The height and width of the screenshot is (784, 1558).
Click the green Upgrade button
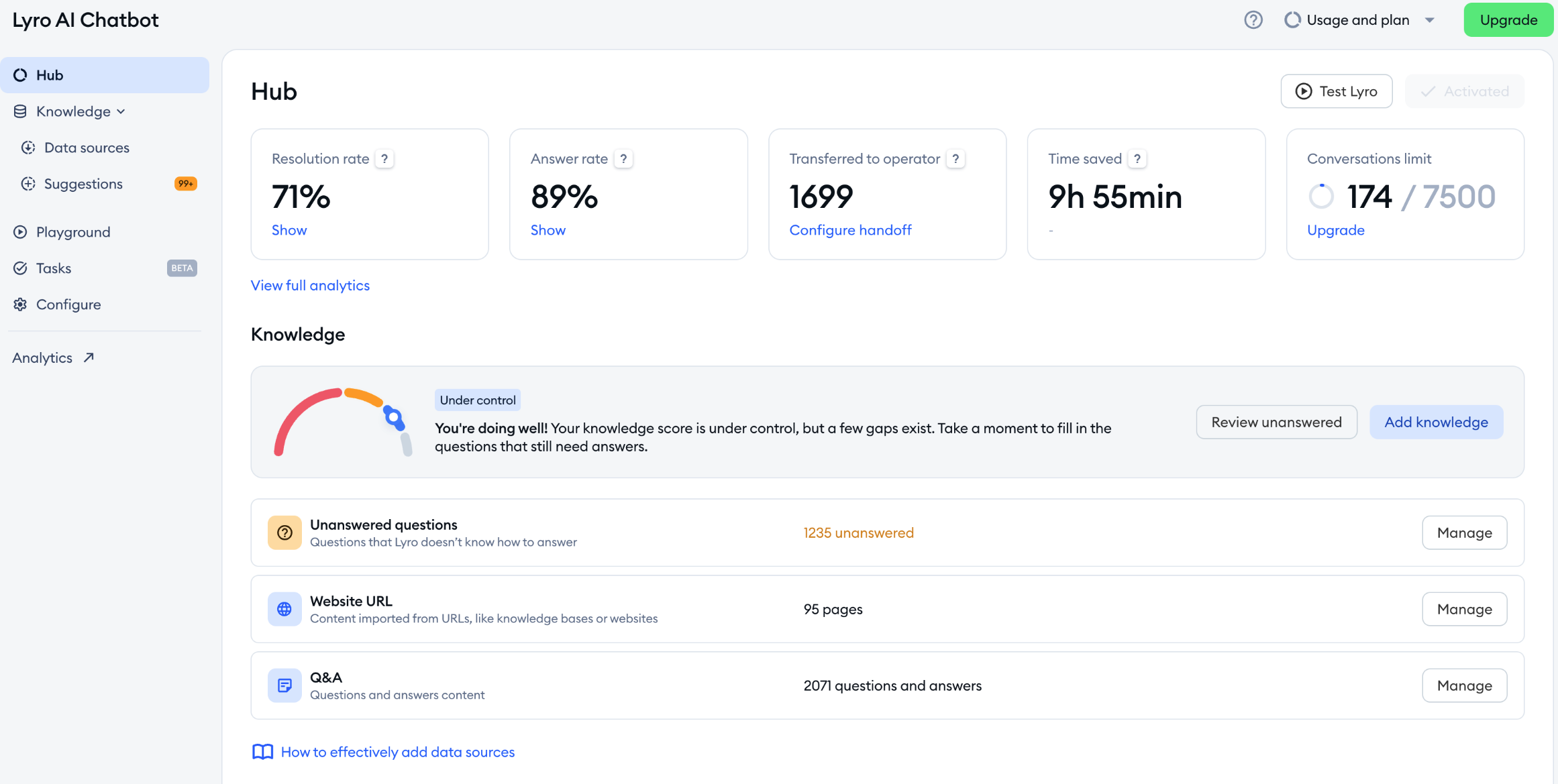point(1508,20)
